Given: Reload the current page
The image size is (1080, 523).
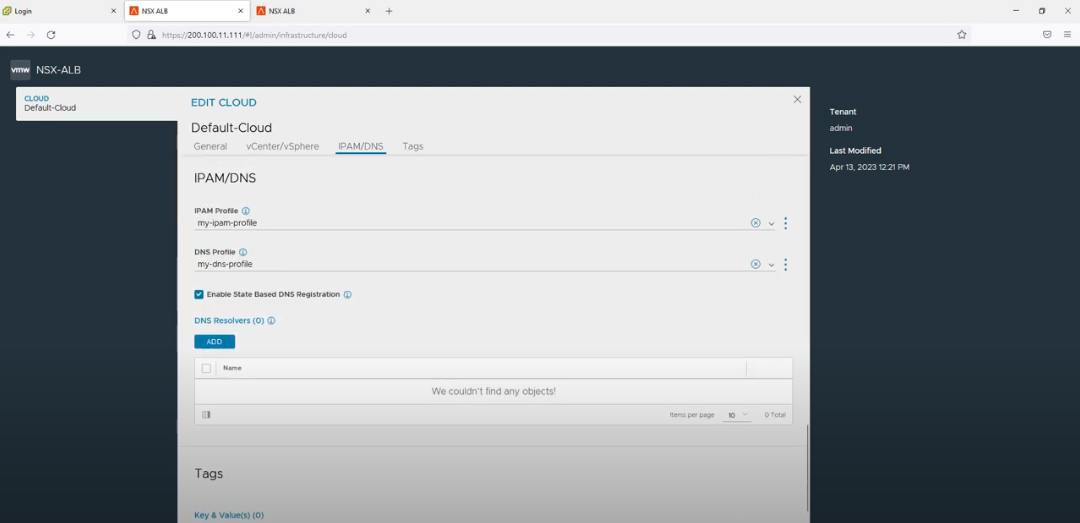Looking at the screenshot, I should pyautogui.click(x=50, y=34).
